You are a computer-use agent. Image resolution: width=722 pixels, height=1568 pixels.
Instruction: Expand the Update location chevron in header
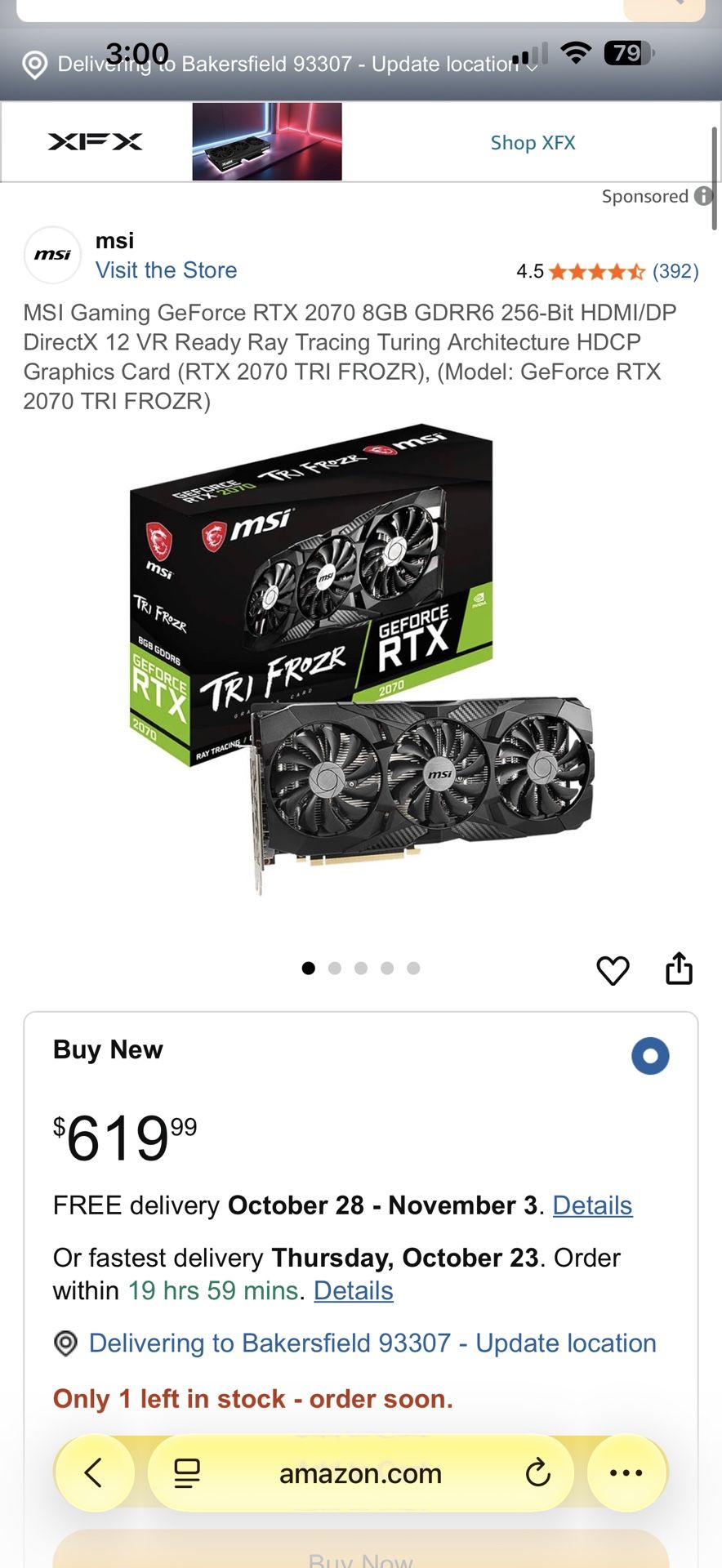(x=532, y=67)
